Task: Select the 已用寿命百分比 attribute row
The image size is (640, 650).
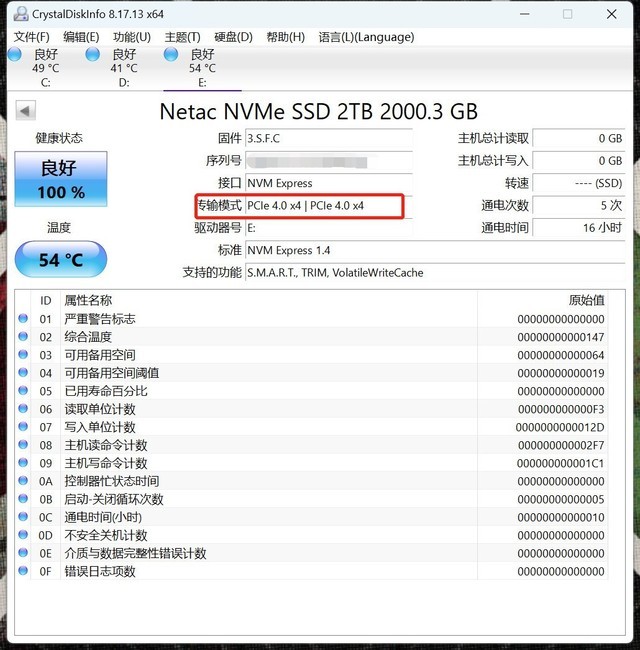Action: tap(105, 391)
